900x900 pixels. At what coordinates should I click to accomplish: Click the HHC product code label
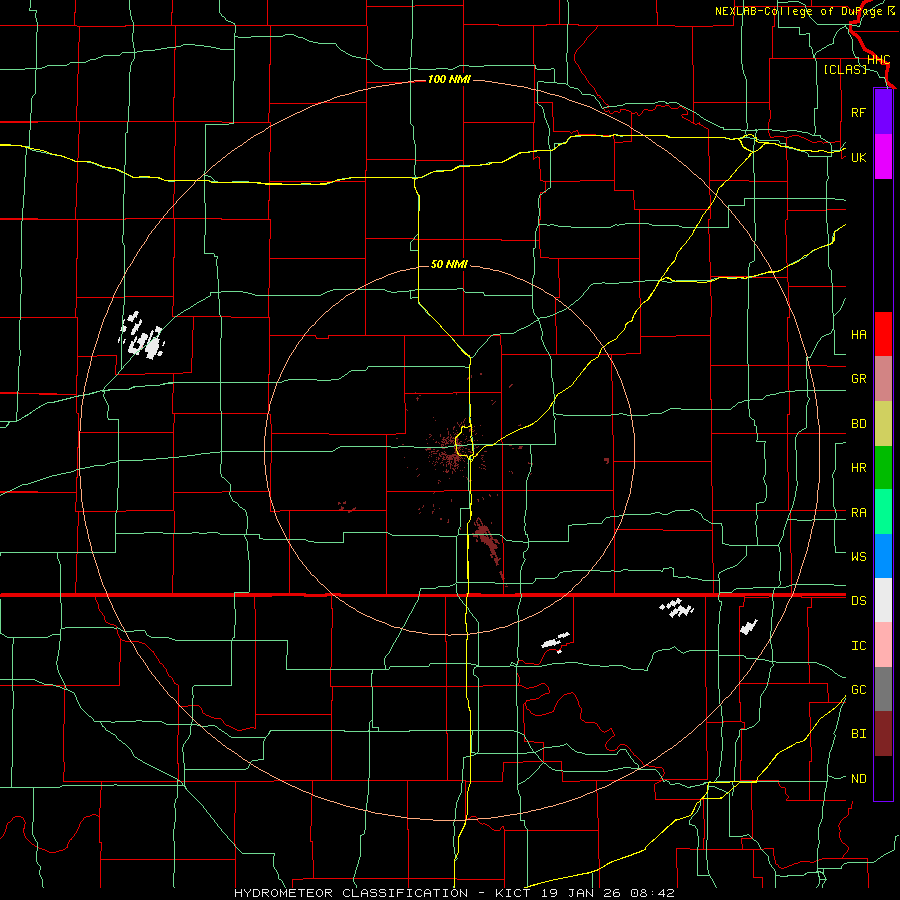pyautogui.click(x=878, y=60)
